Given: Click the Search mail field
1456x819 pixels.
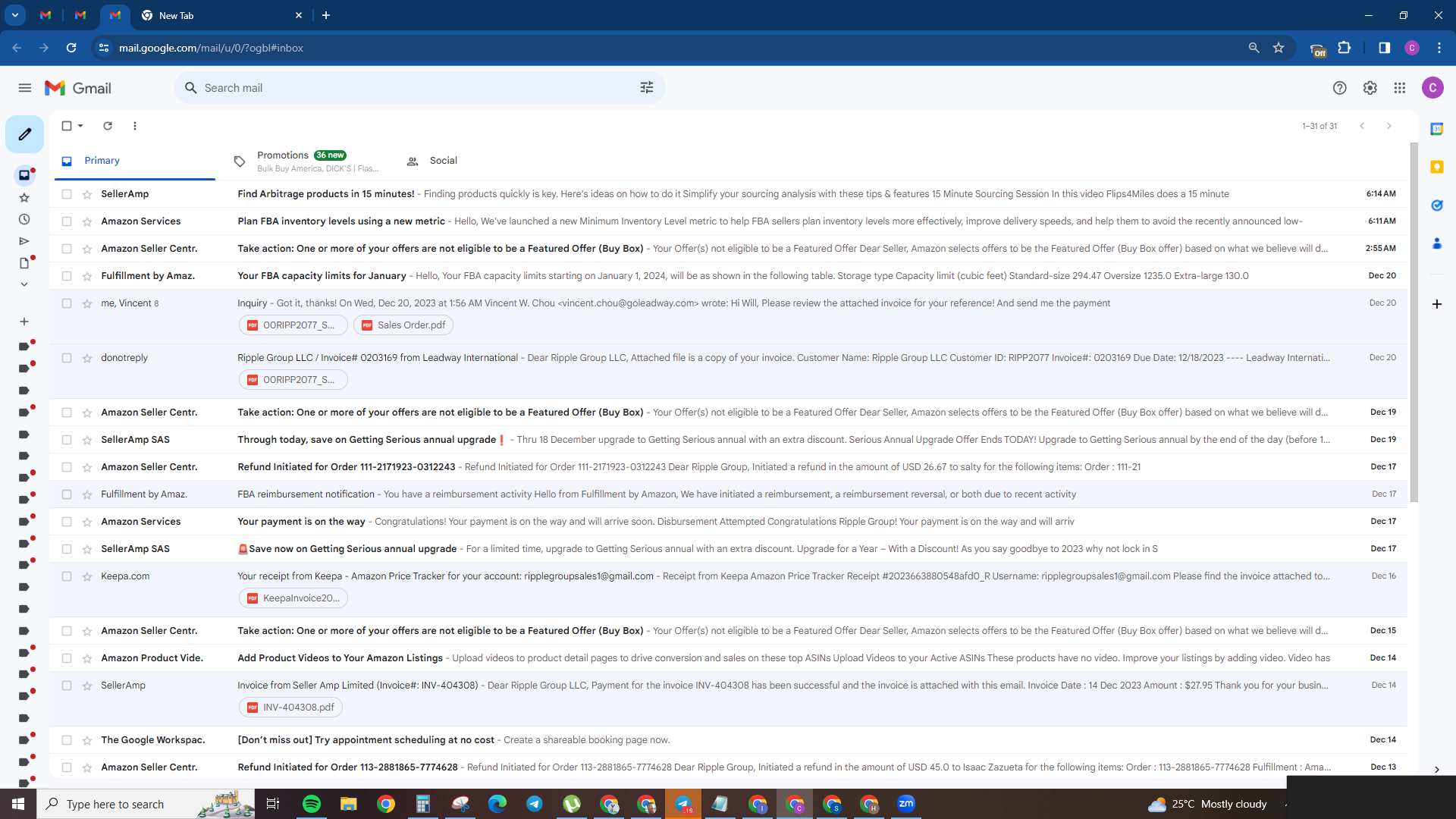Looking at the screenshot, I should tap(420, 88).
